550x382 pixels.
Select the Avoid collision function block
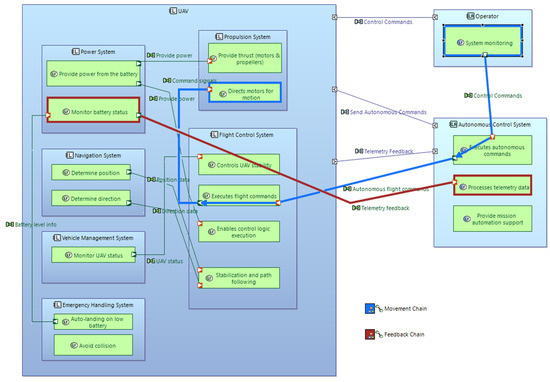tap(93, 345)
